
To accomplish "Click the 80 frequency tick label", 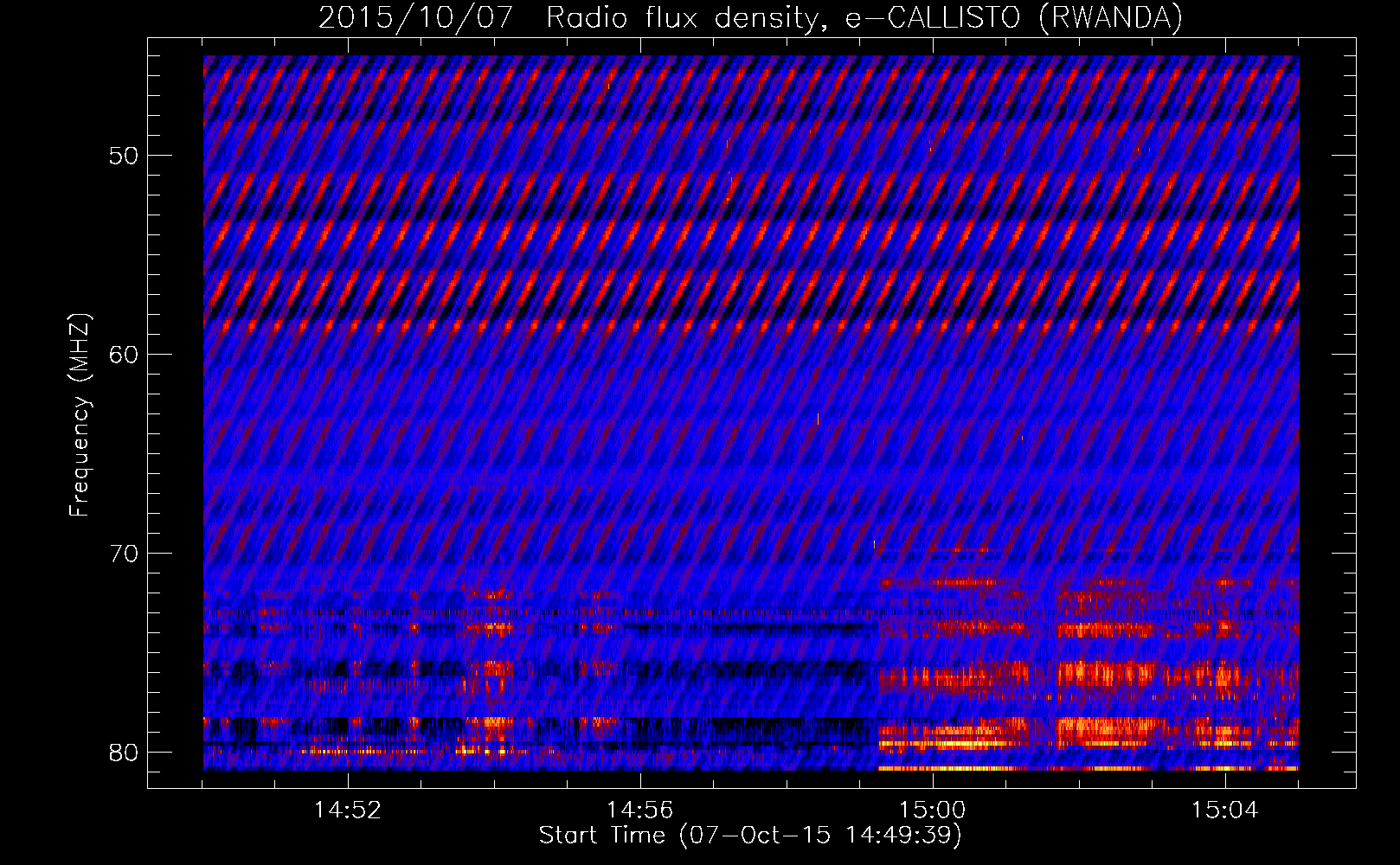I will (124, 753).
